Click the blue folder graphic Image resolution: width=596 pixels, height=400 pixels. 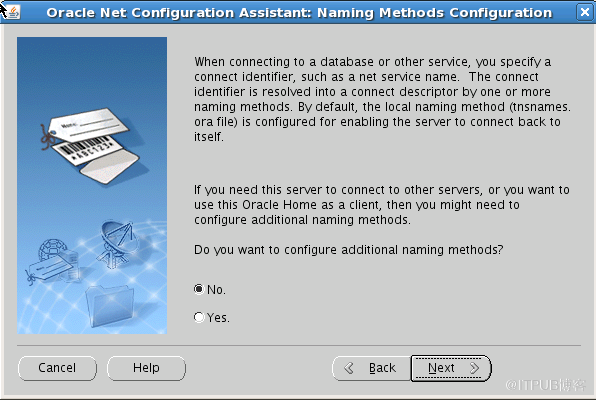click(x=110, y=306)
